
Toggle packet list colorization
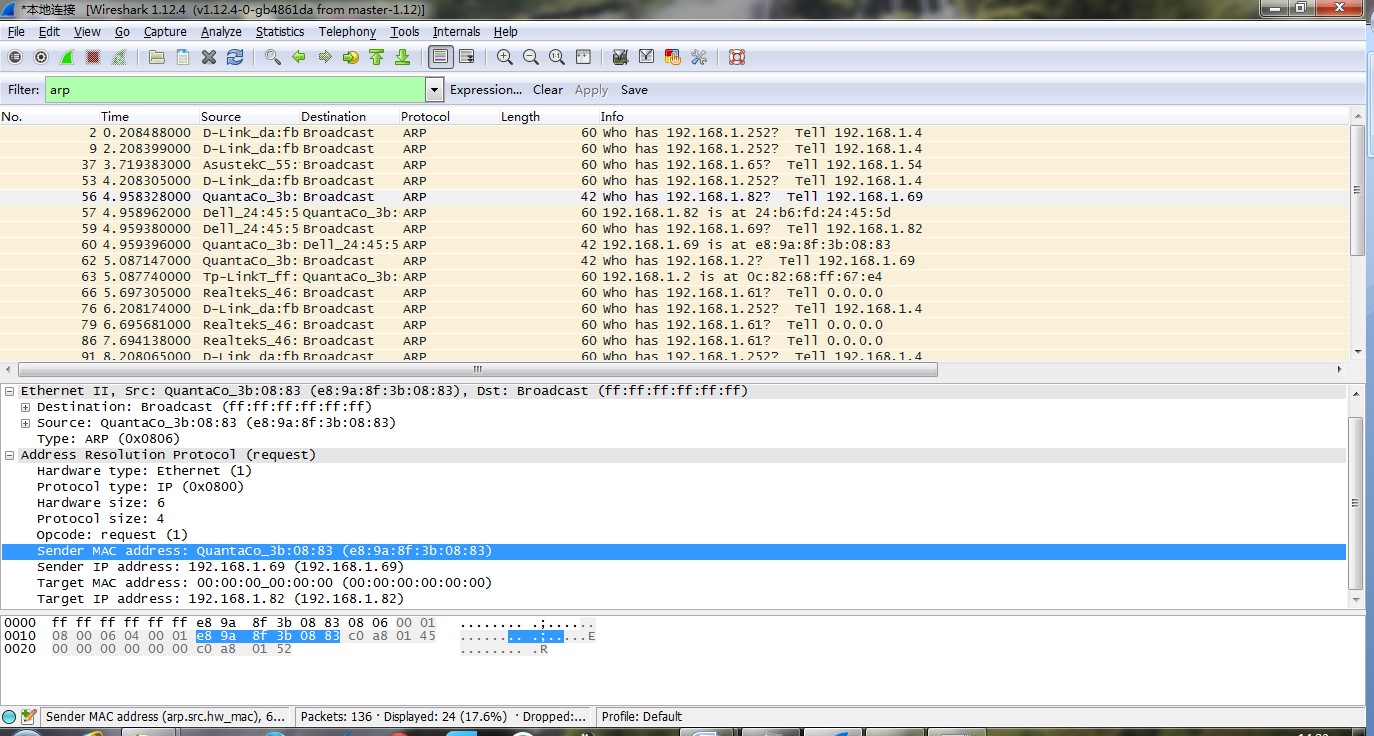tap(440, 57)
